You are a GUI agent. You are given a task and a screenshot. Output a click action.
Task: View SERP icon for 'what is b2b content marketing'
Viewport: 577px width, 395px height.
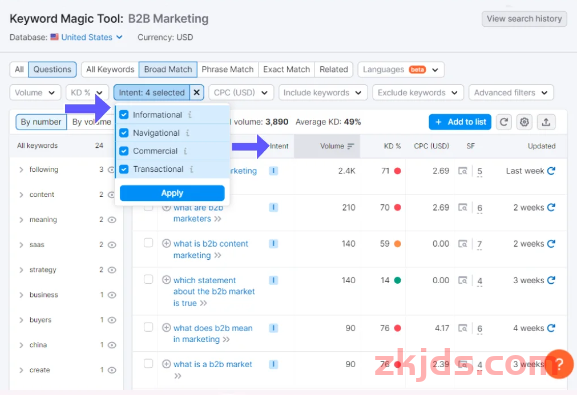click(463, 244)
